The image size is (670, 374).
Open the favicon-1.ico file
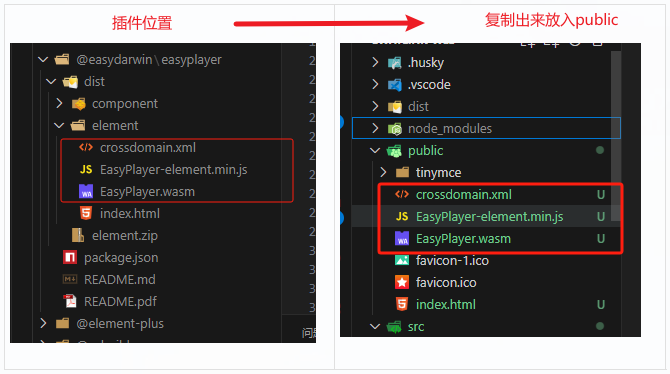click(x=453, y=260)
